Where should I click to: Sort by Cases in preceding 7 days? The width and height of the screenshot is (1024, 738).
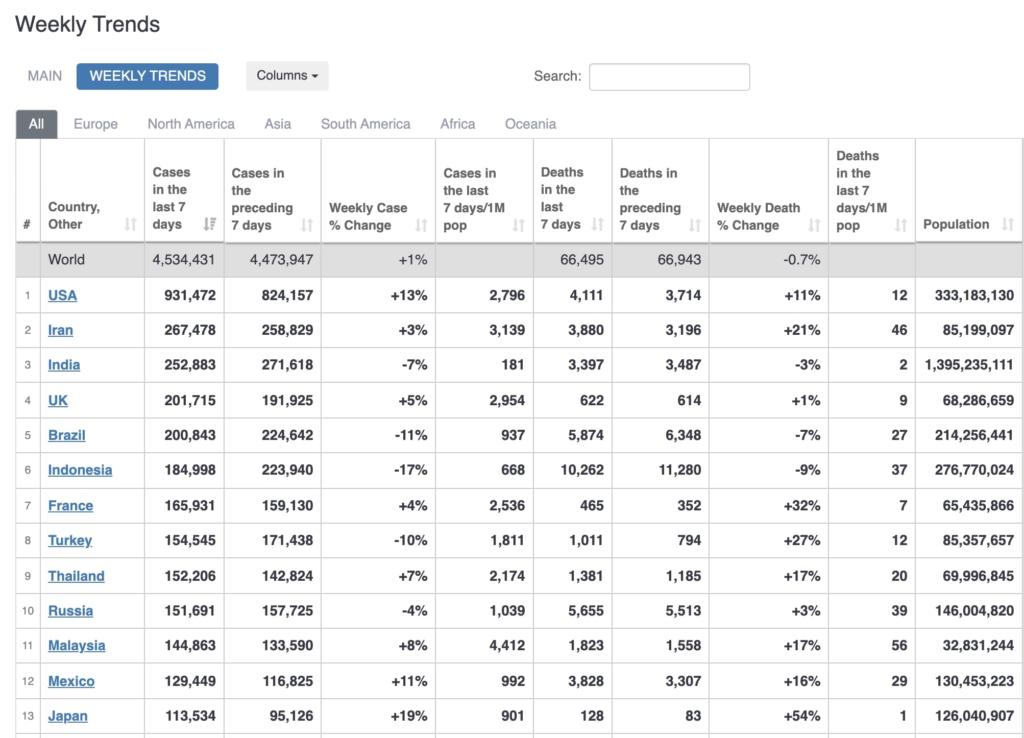click(x=306, y=225)
